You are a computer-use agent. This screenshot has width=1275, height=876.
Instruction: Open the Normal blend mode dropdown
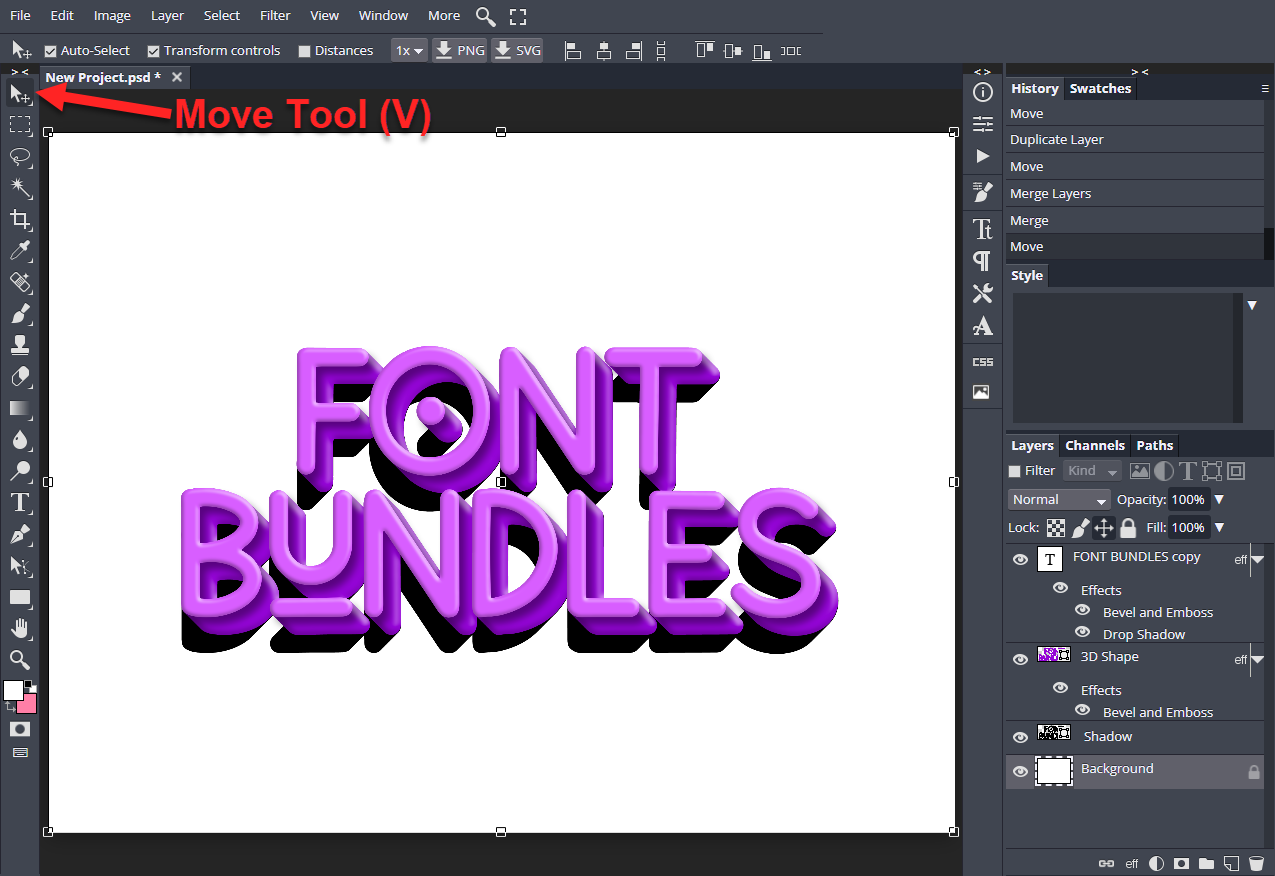click(1059, 499)
